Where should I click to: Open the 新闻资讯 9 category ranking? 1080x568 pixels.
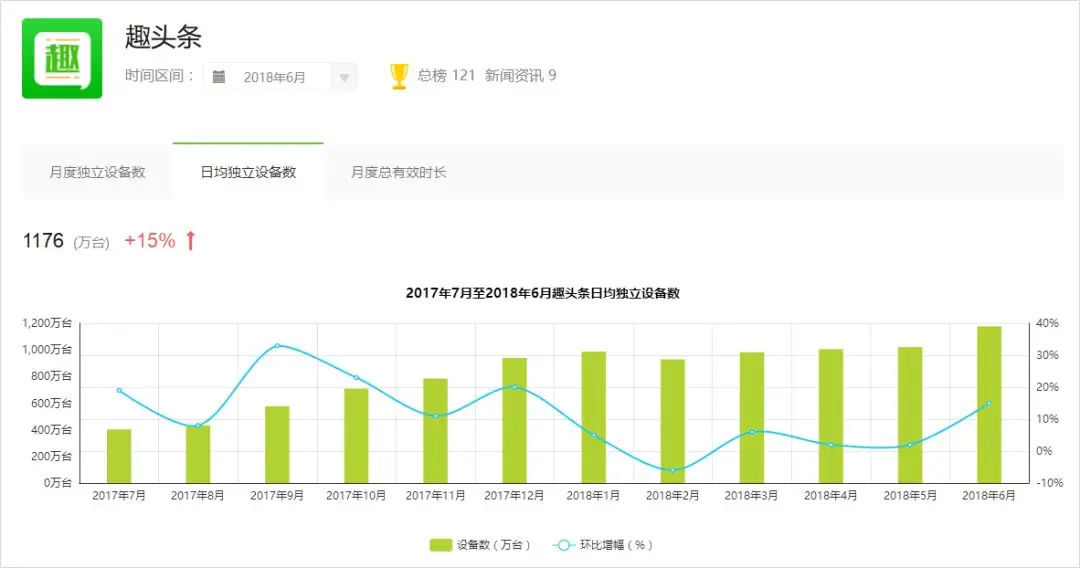[520, 75]
